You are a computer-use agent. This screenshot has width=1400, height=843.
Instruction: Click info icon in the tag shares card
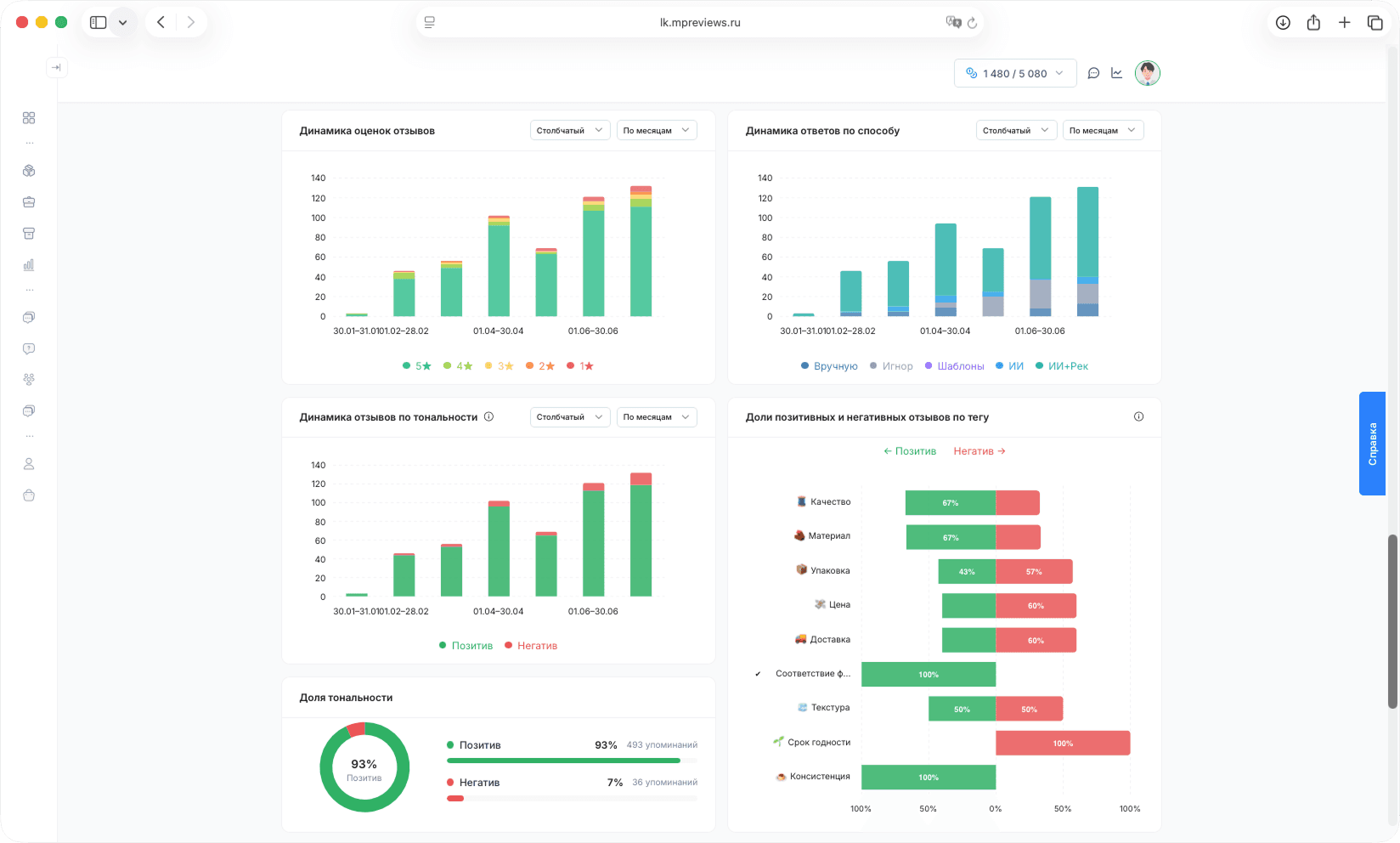[x=1139, y=416]
